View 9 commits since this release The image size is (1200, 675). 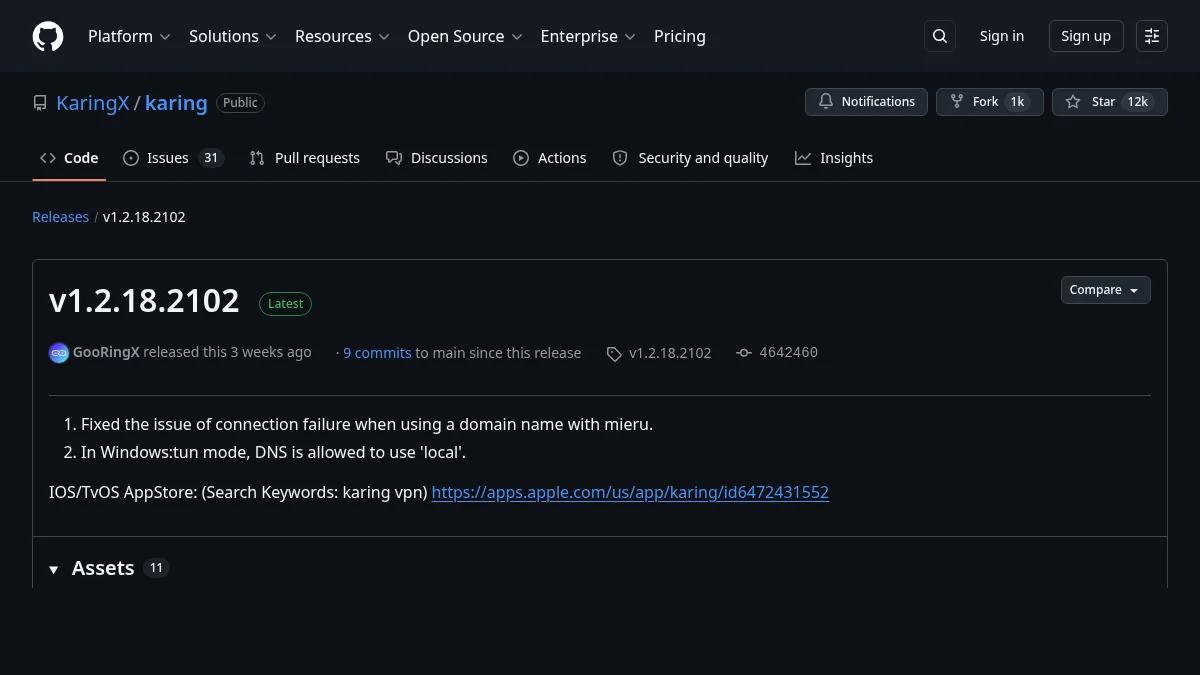tap(377, 353)
